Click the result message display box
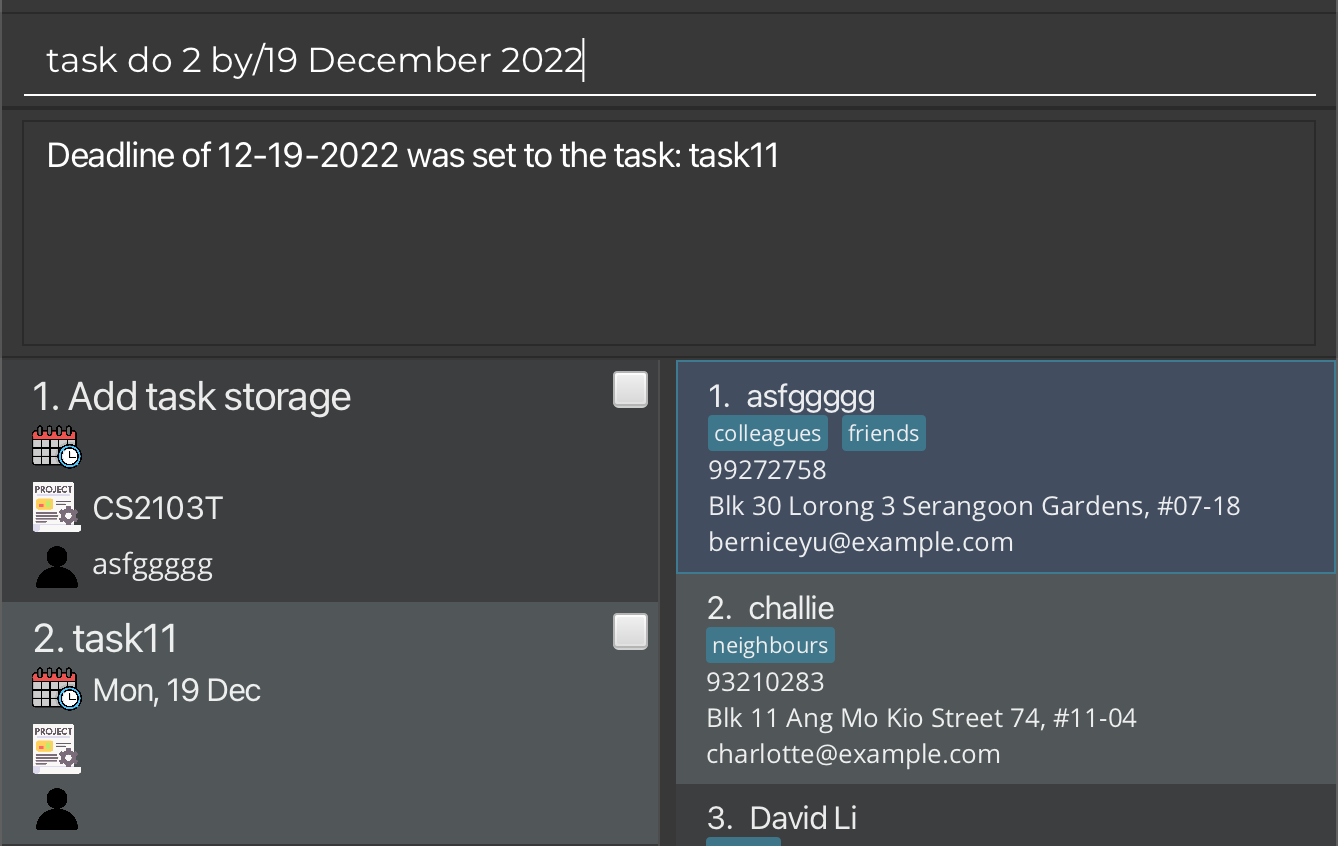This screenshot has height=846, width=1338. click(669, 233)
